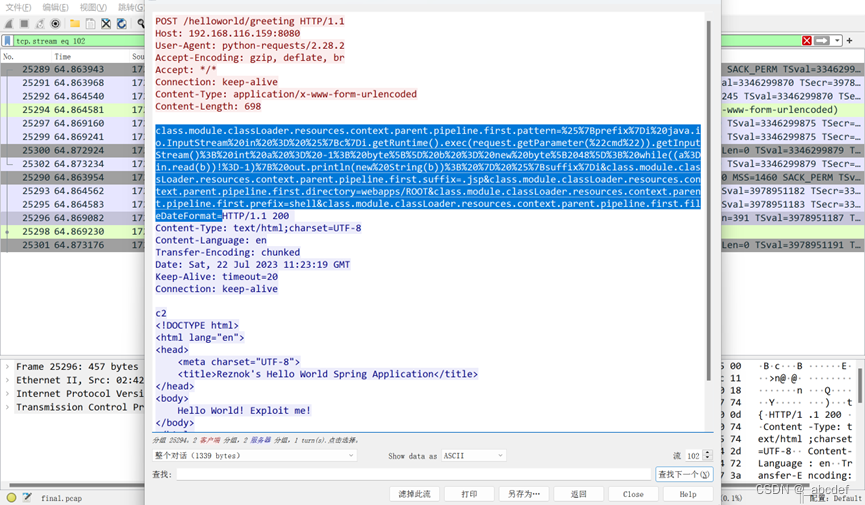Click the Close button in stream dialog

pos(633,494)
